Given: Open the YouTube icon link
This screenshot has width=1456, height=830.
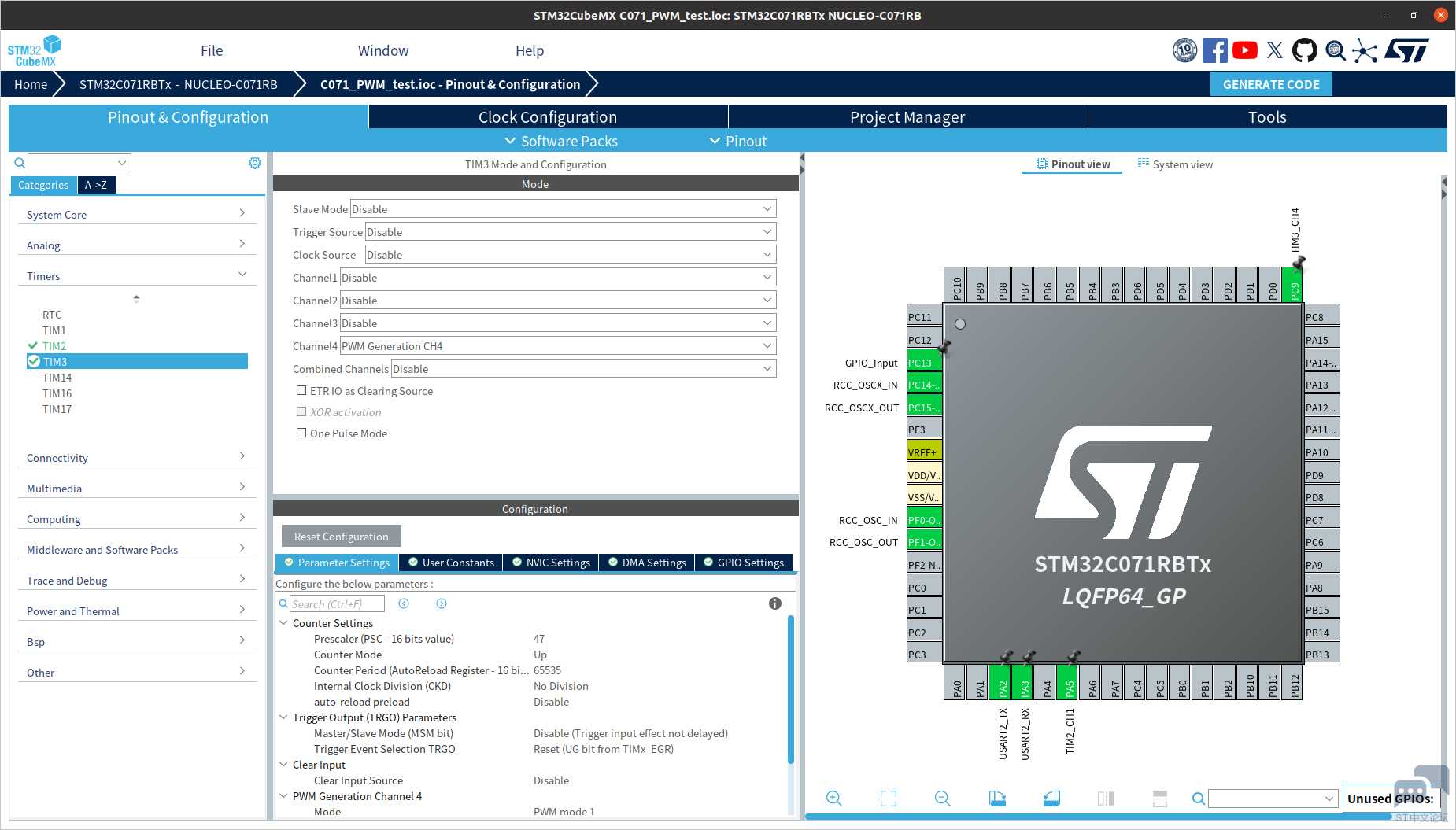Looking at the screenshot, I should point(1245,50).
